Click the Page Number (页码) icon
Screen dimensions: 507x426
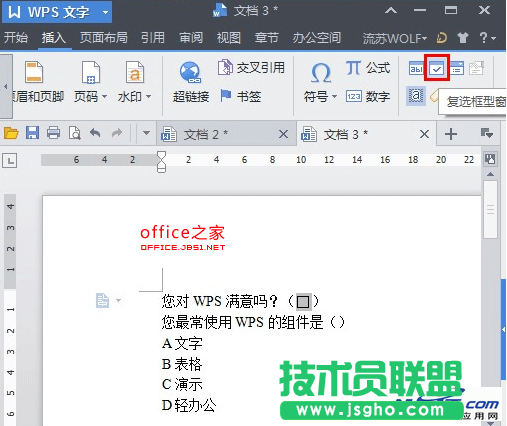[91, 72]
